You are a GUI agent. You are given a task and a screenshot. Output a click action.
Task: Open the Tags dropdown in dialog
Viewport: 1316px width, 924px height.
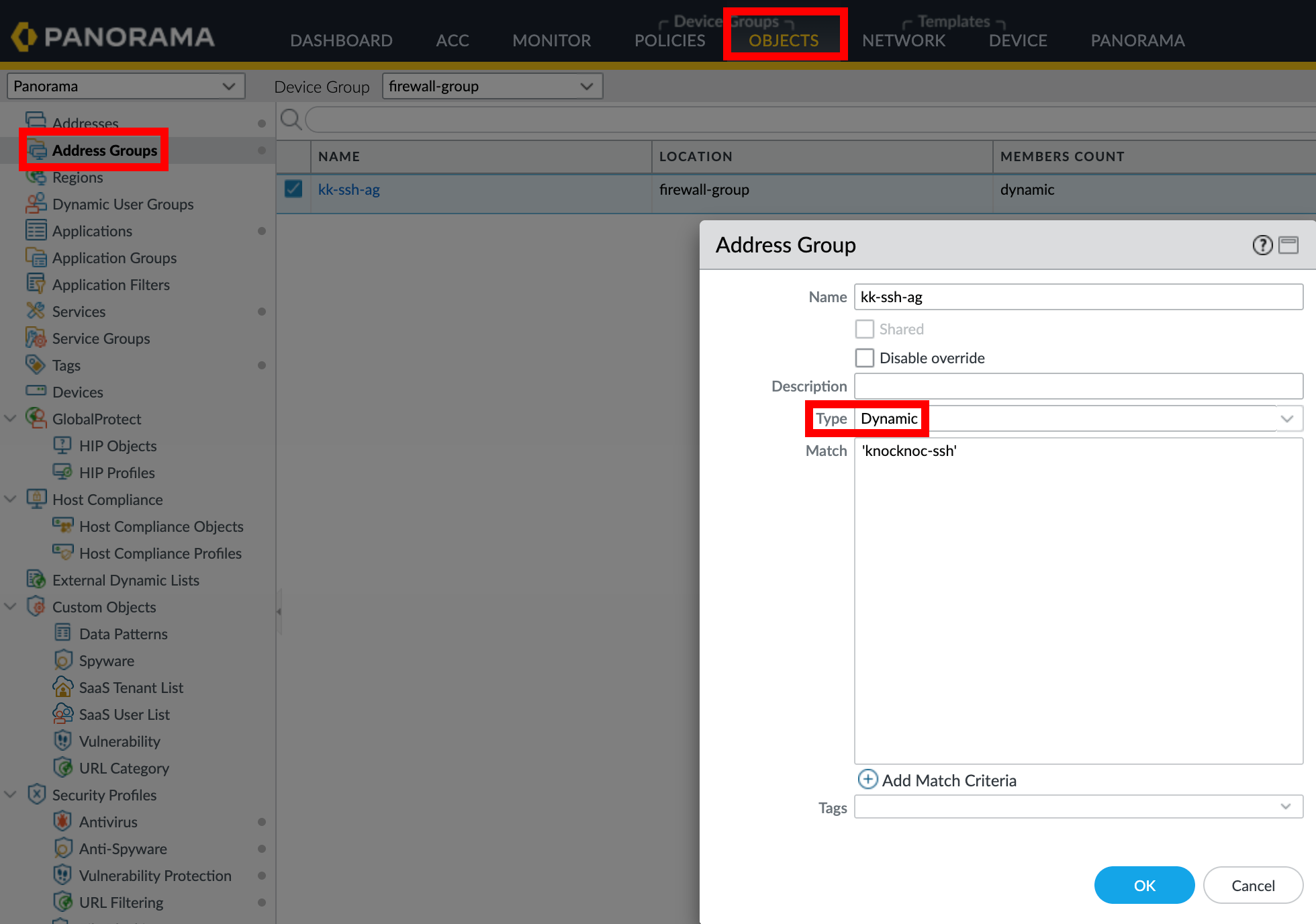pyautogui.click(x=1285, y=807)
